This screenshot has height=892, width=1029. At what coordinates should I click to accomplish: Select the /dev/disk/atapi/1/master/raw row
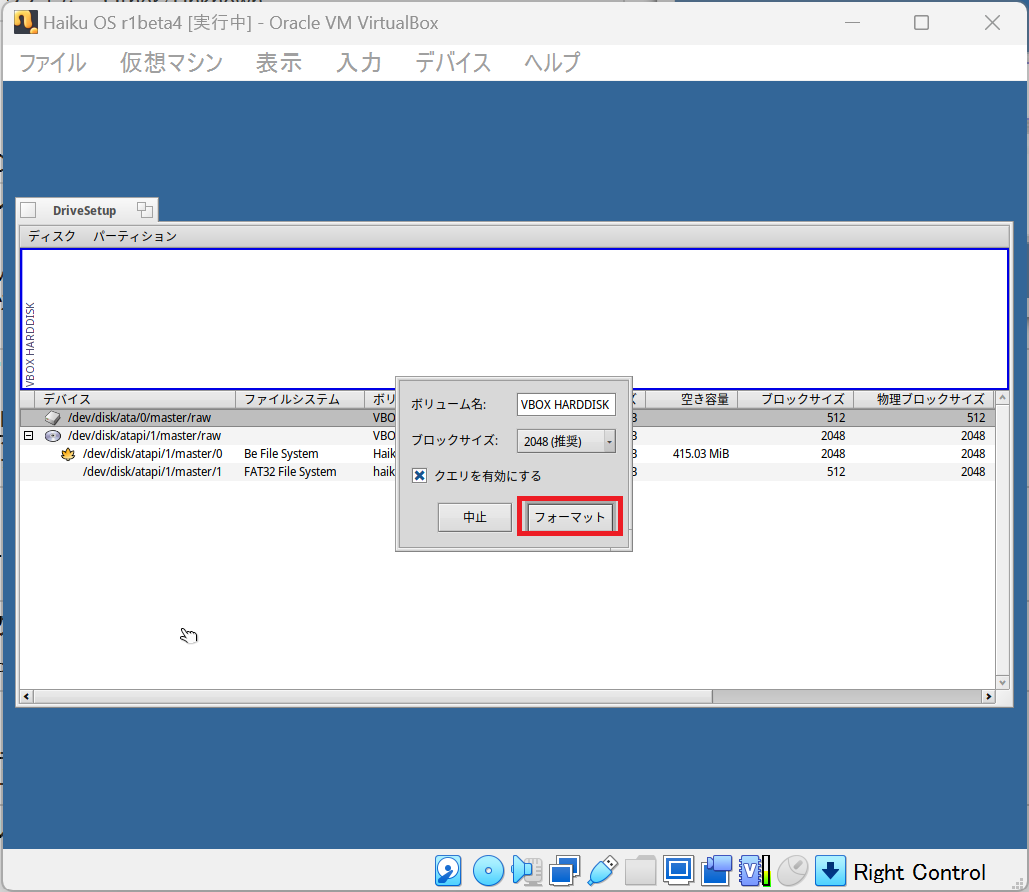point(507,436)
